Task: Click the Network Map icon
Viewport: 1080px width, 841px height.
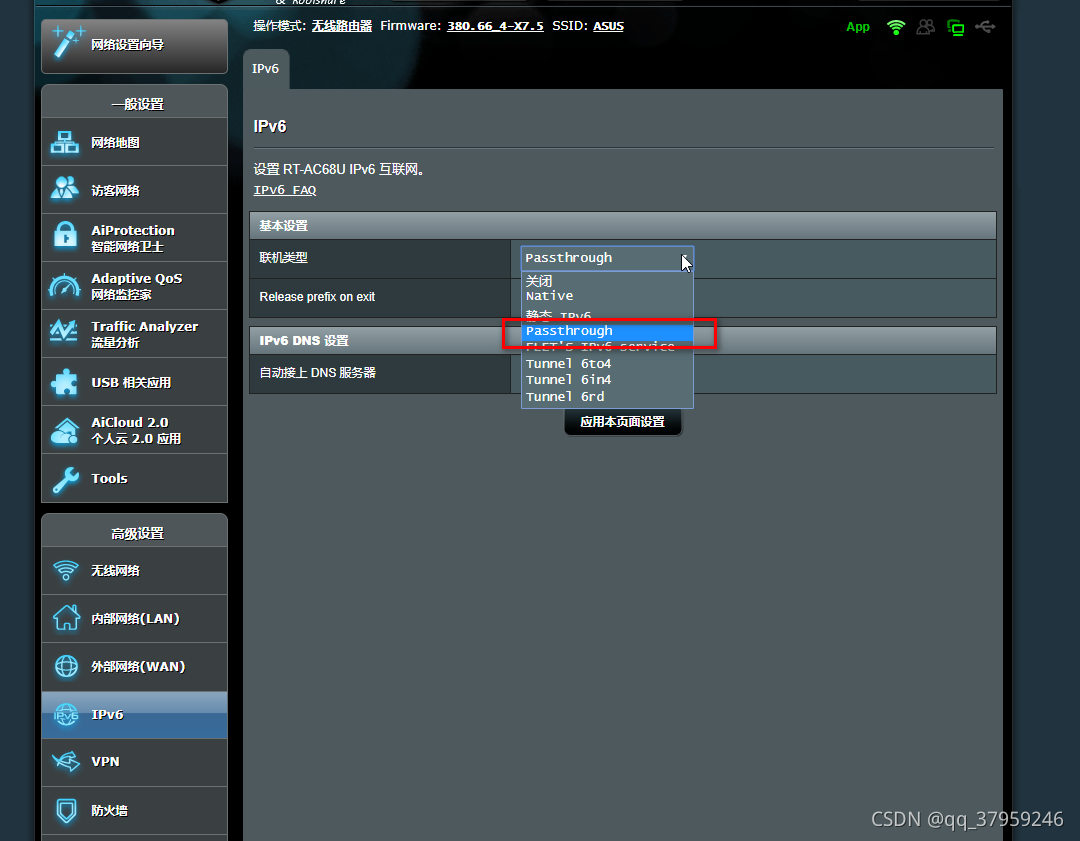Action: (65, 143)
